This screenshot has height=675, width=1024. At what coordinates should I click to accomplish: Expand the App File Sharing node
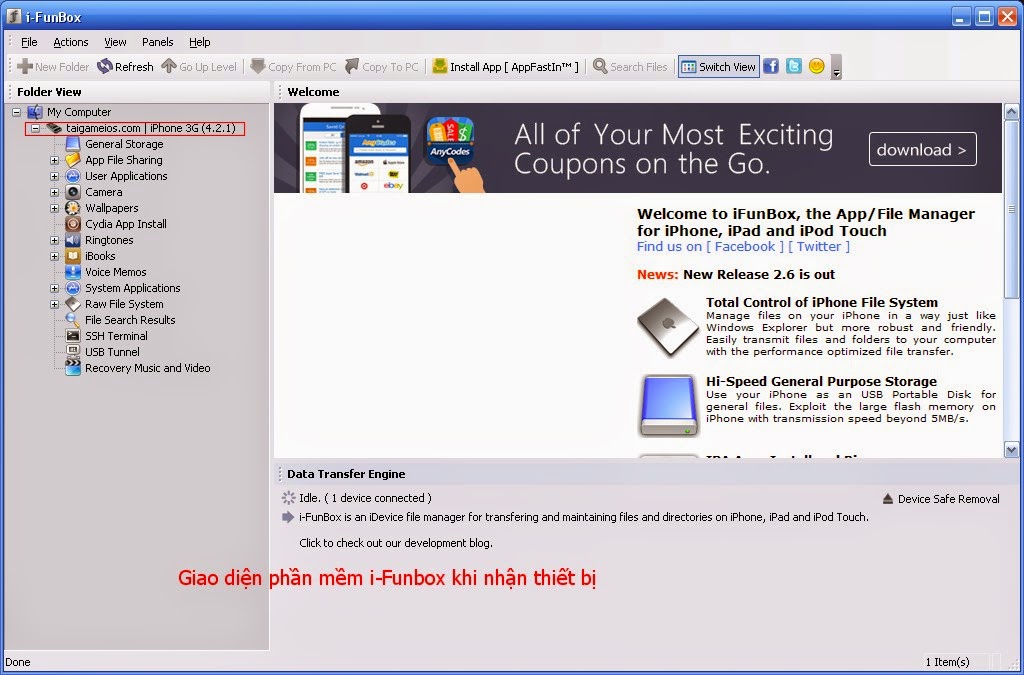(55, 161)
